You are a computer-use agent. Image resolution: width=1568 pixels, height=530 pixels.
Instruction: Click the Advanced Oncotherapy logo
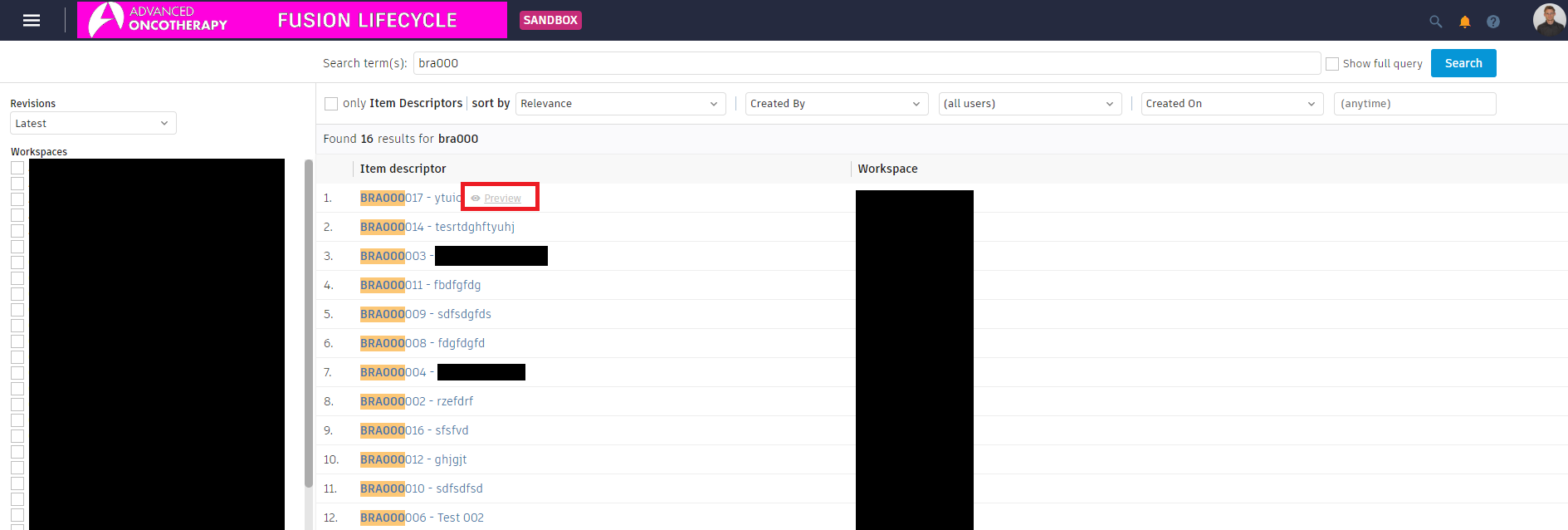158,20
